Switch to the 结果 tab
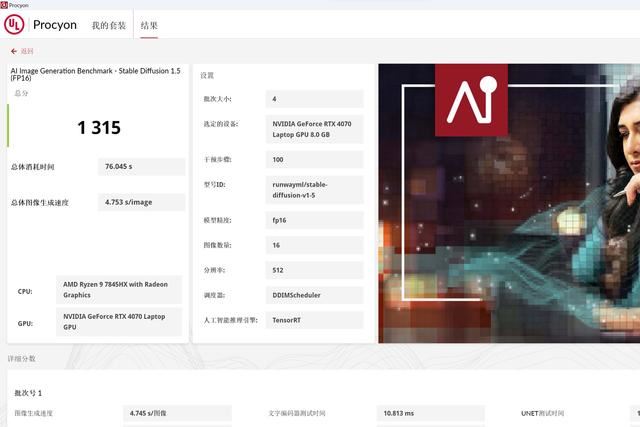This screenshot has height=427, width=640. (x=149, y=25)
